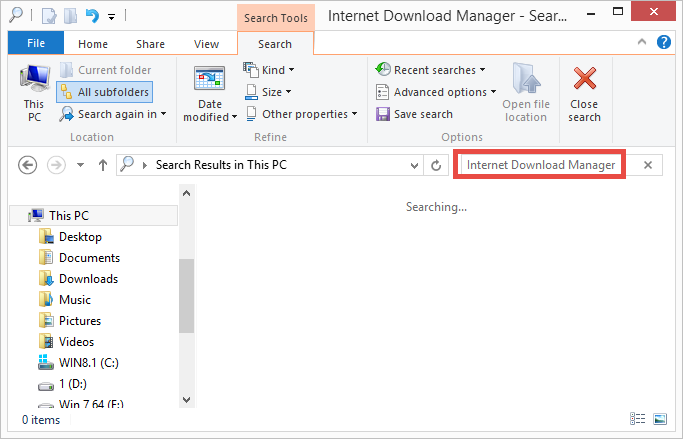
Task: Click Save search
Action: [414, 114]
